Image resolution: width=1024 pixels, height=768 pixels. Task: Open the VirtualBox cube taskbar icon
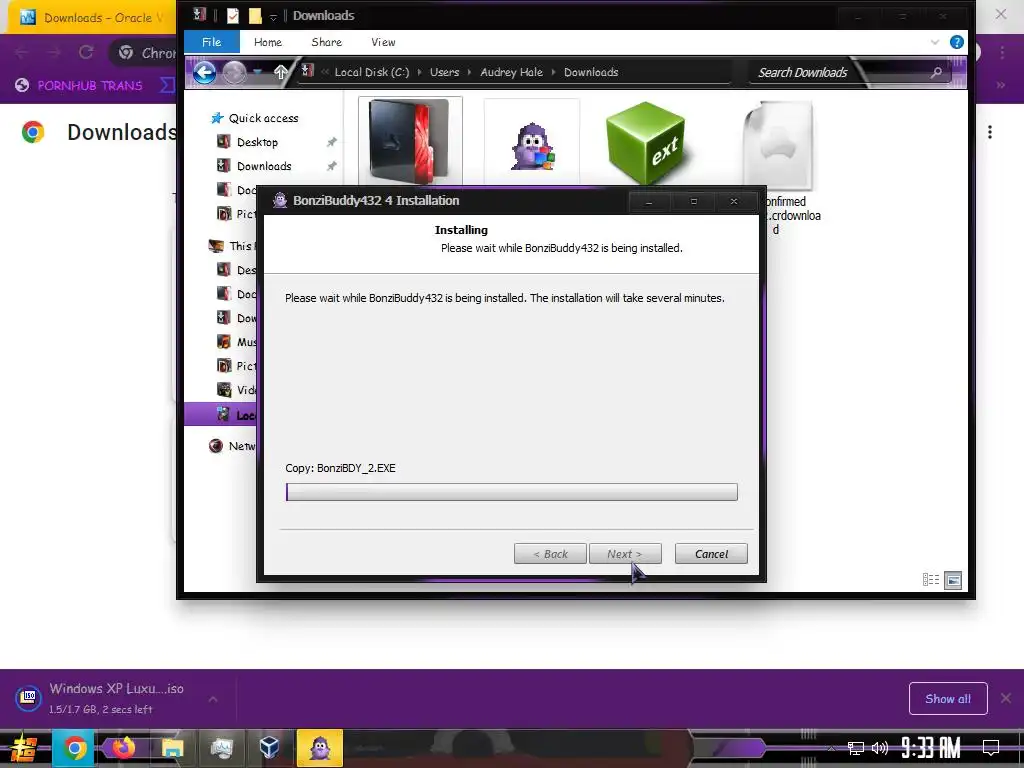tap(270, 748)
